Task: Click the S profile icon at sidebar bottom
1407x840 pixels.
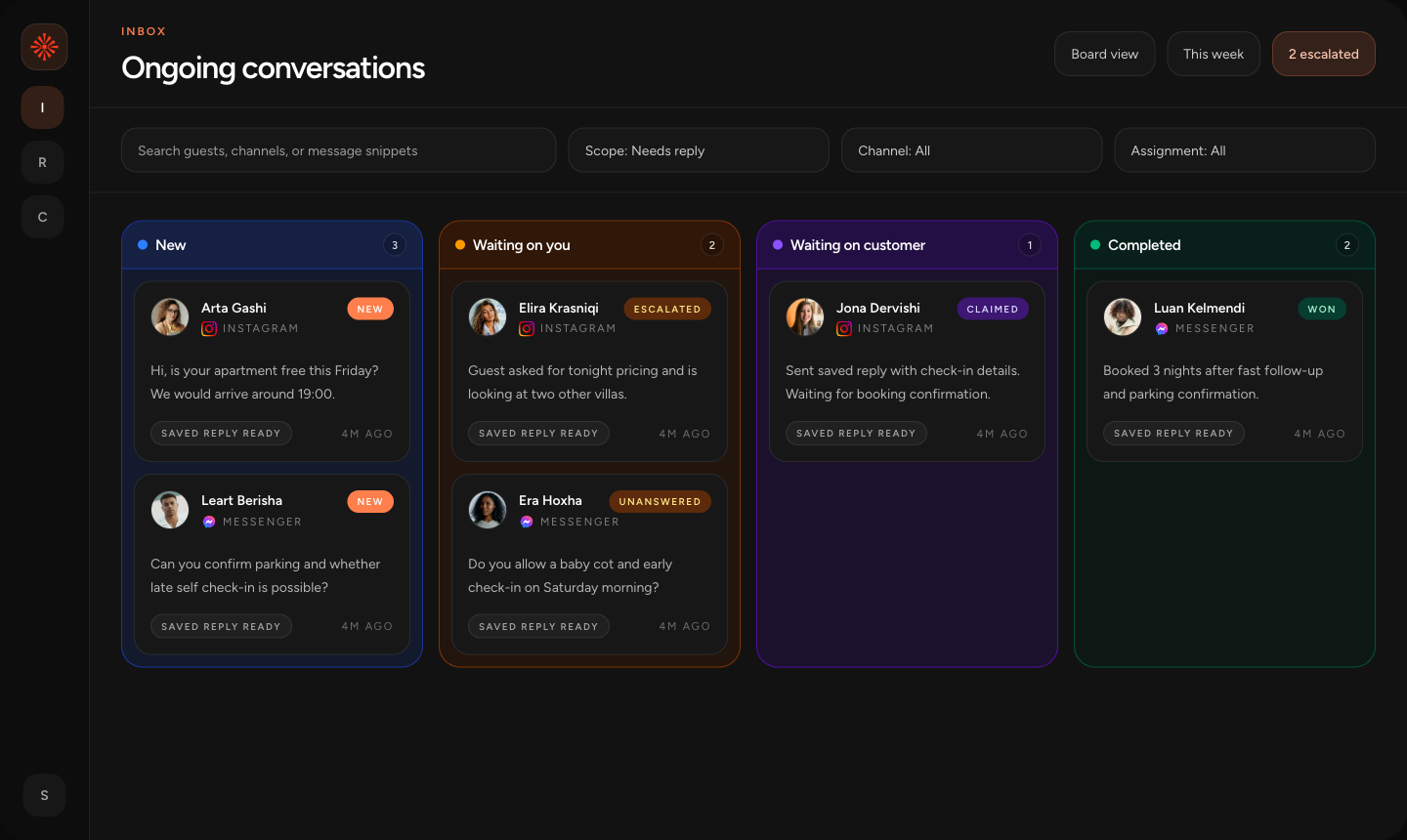Action: (44, 795)
